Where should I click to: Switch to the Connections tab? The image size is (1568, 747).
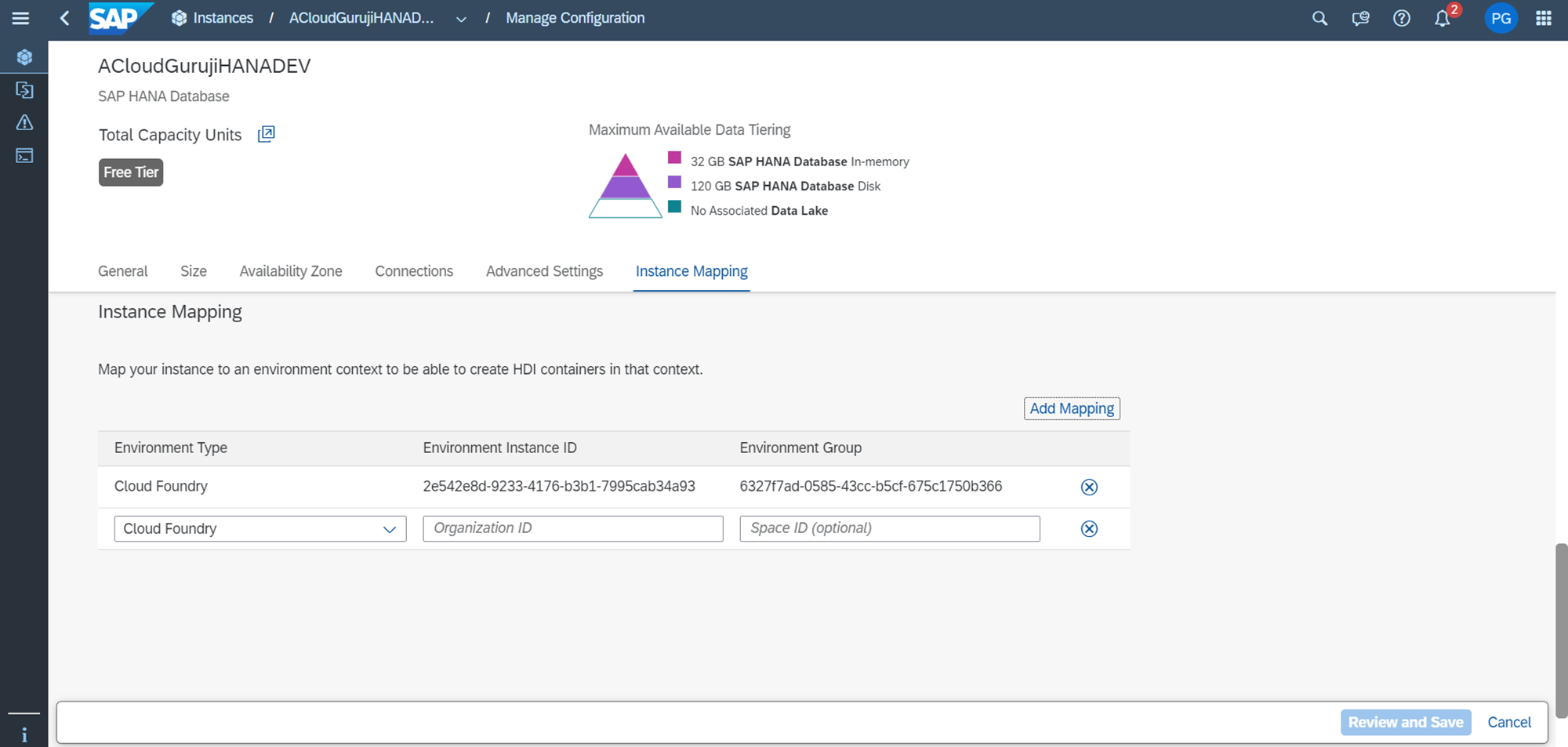414,271
